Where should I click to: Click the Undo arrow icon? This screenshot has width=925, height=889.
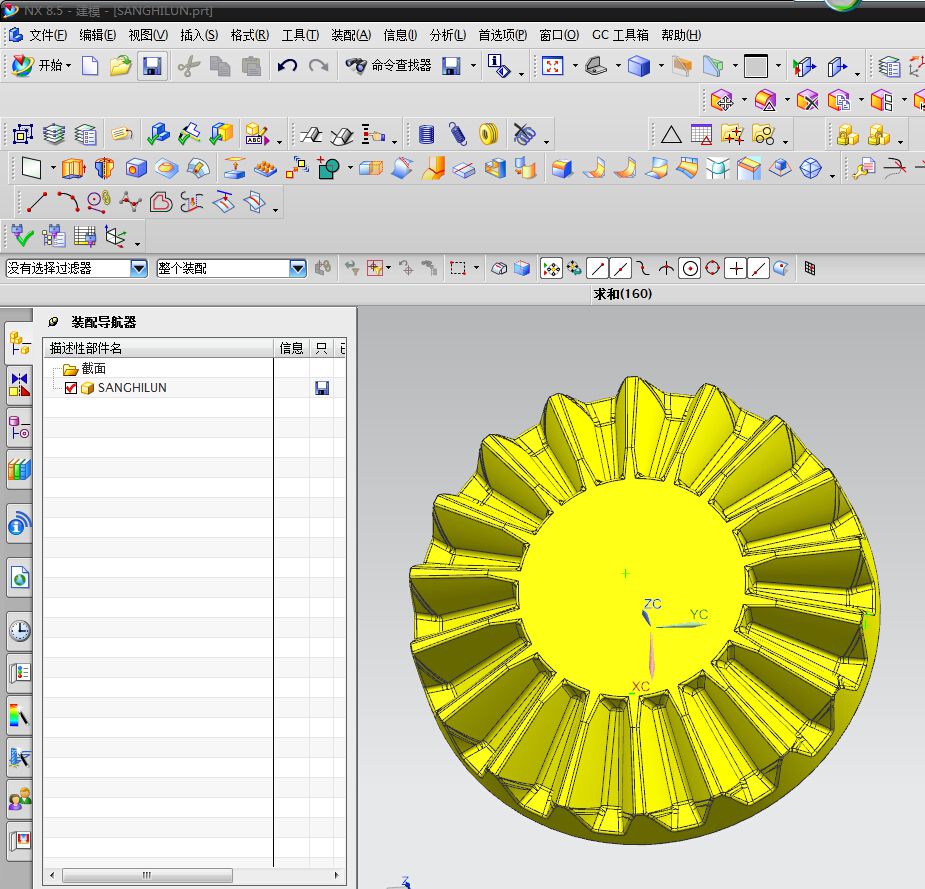pos(287,66)
